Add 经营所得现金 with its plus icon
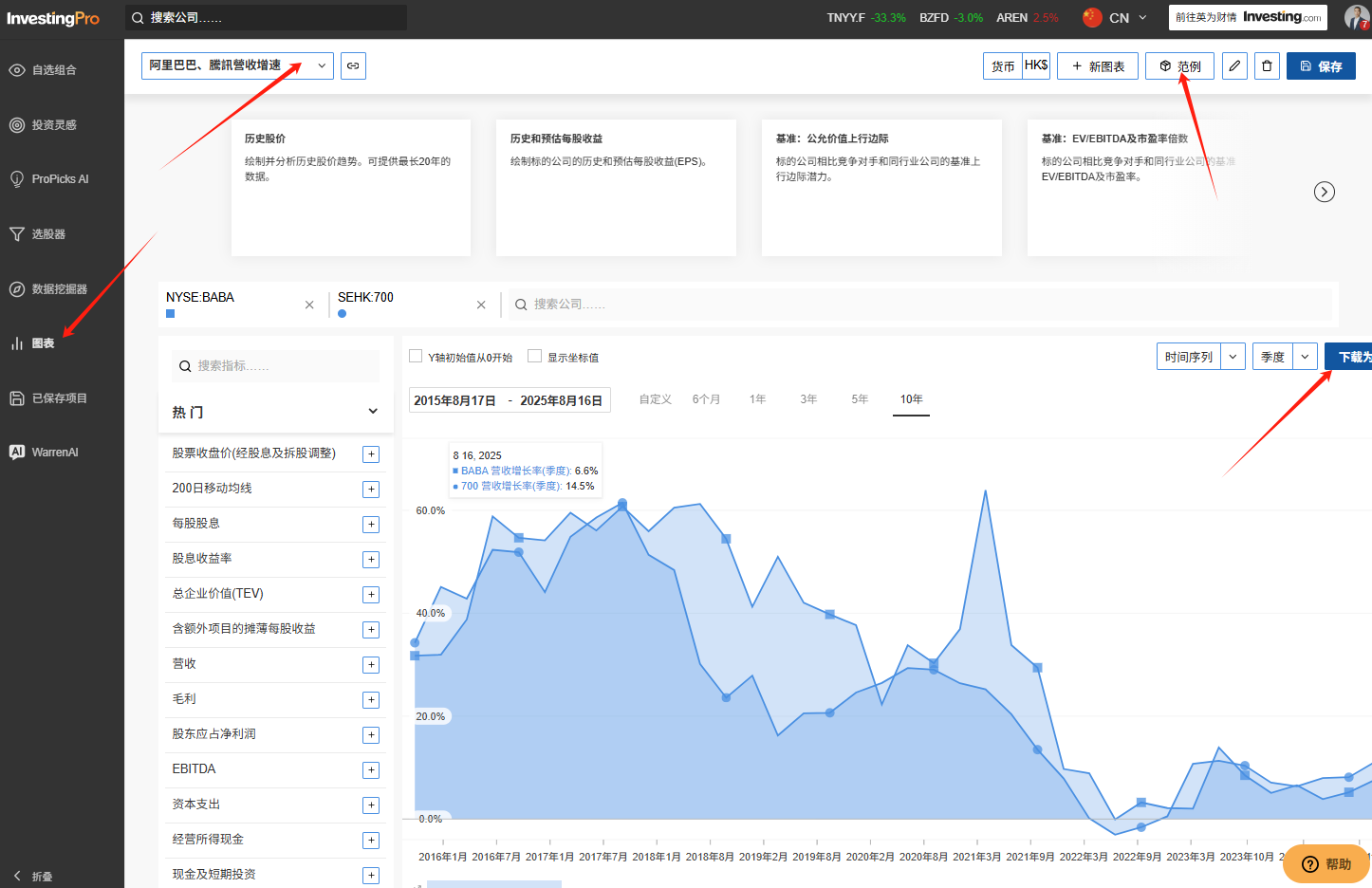Screen dimensions: 1372x888 pyautogui.click(x=371, y=841)
